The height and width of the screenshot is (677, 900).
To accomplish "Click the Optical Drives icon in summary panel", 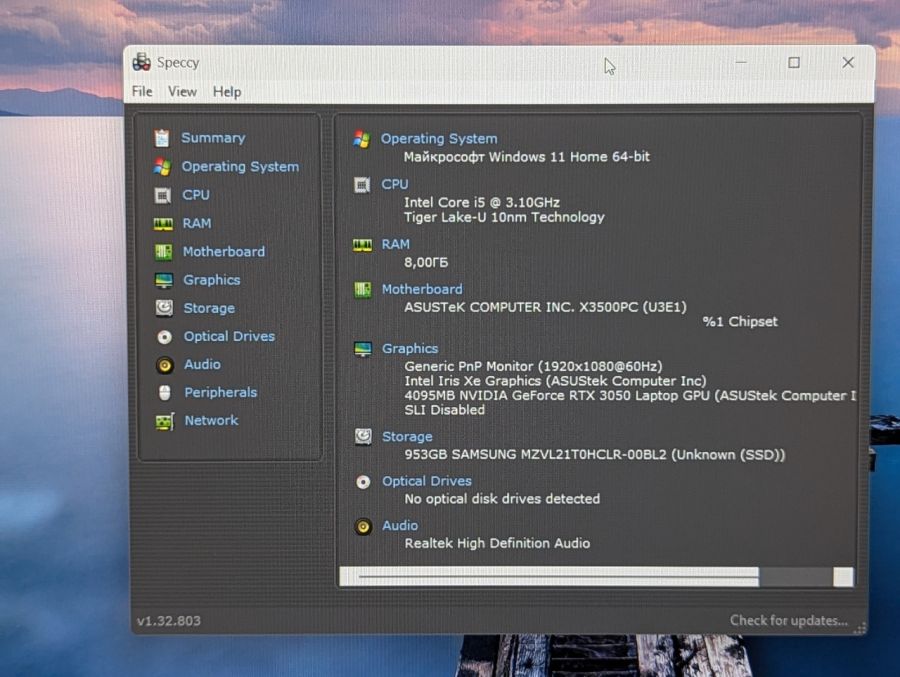I will pyautogui.click(x=363, y=482).
